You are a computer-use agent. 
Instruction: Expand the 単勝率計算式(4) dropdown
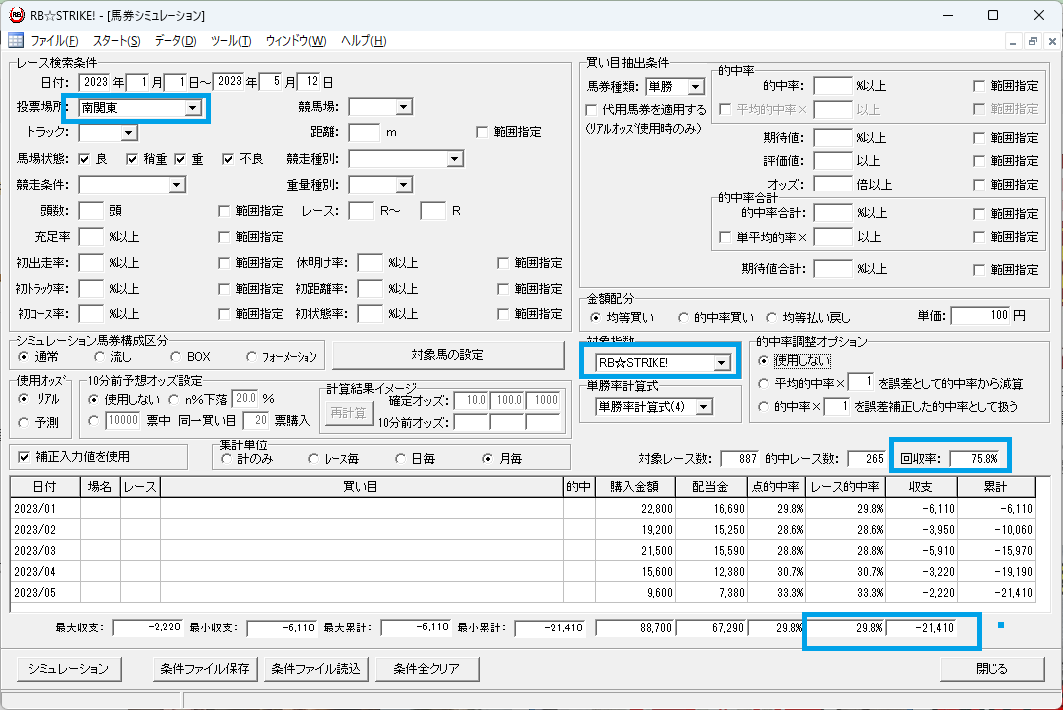point(704,407)
